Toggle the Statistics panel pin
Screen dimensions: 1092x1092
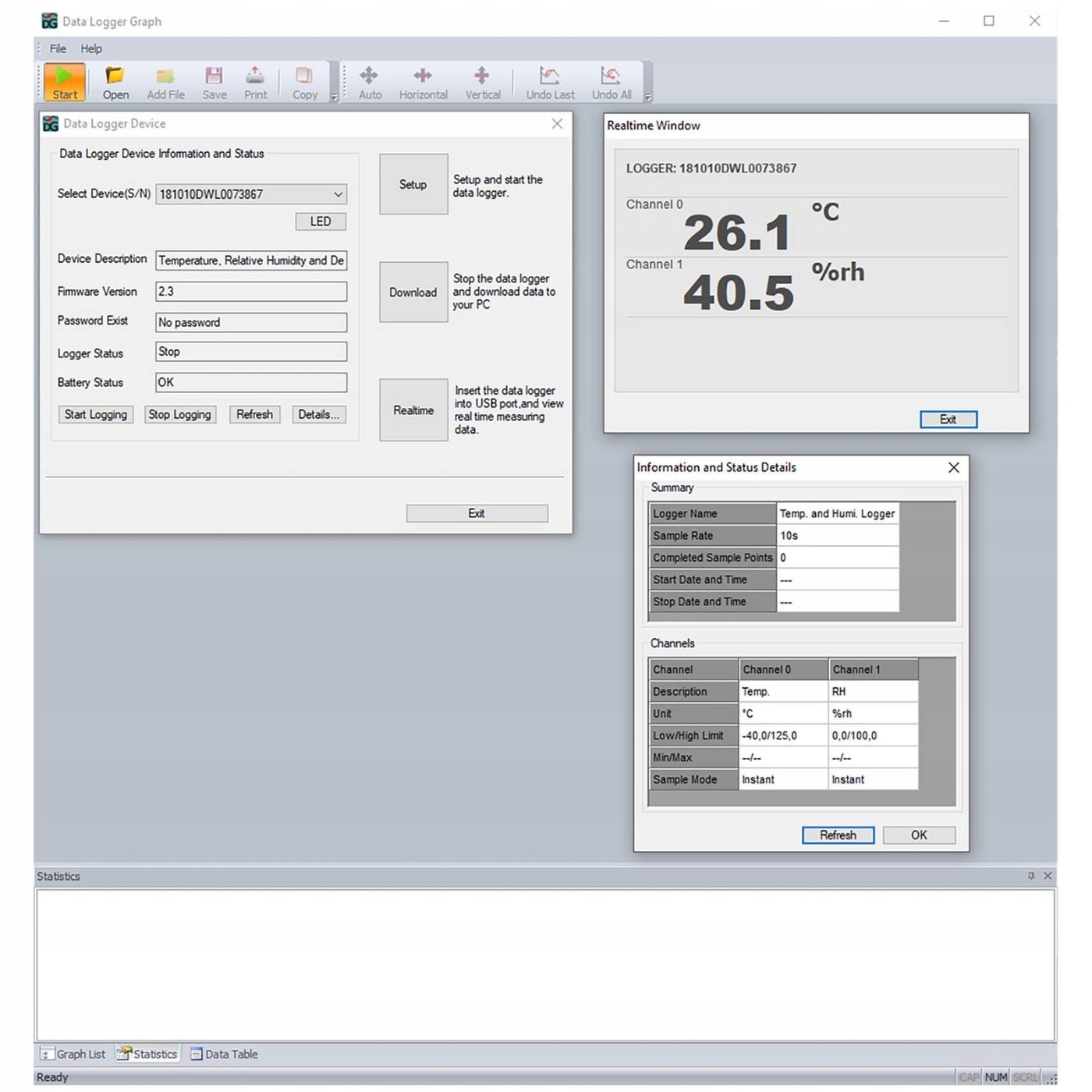1031,876
